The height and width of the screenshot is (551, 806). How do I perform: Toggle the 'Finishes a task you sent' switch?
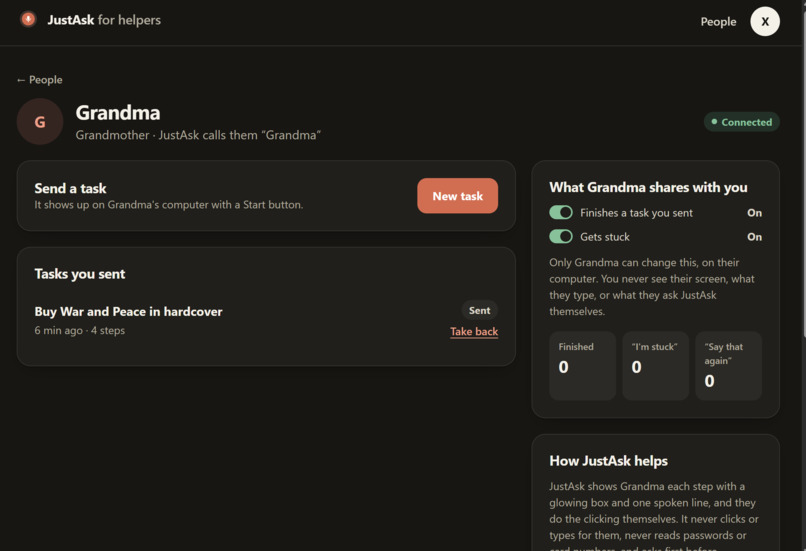(561, 212)
